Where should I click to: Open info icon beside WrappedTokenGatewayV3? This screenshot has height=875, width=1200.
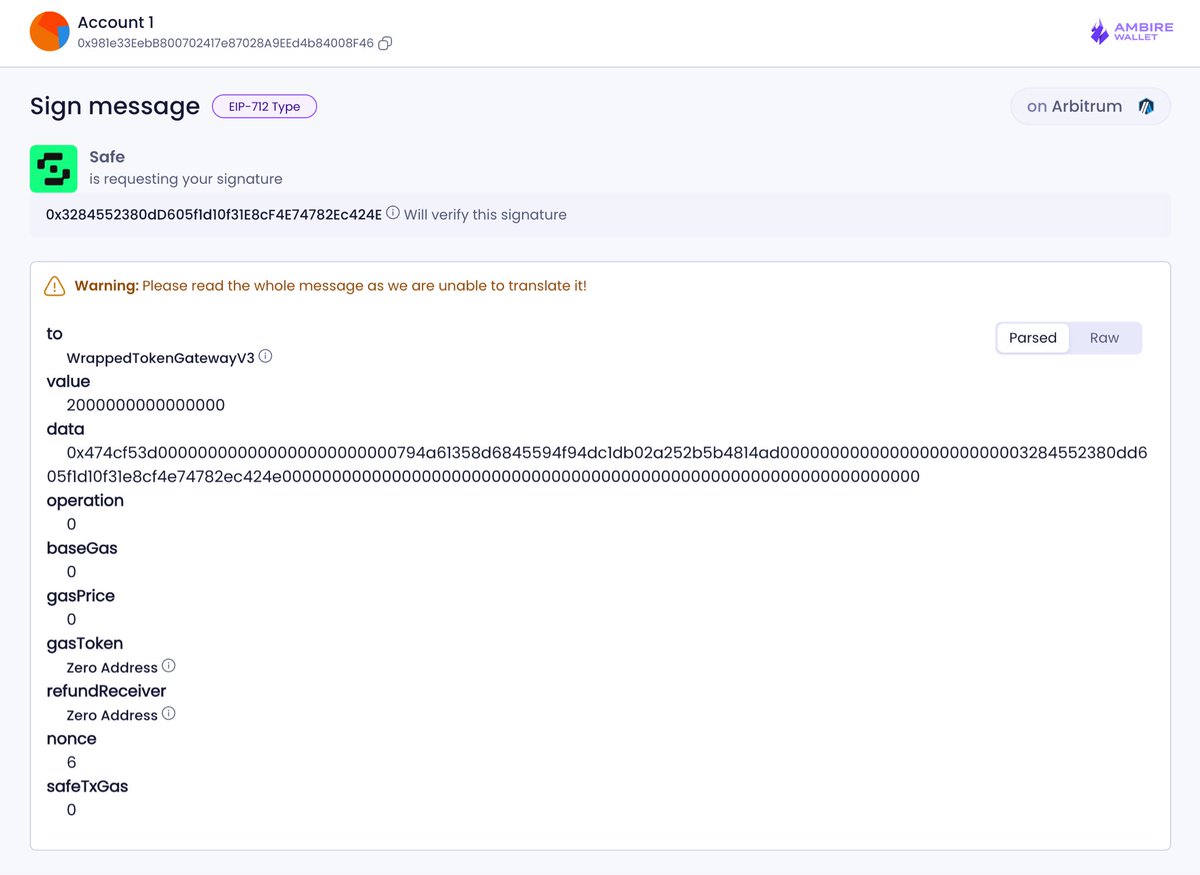pos(265,356)
